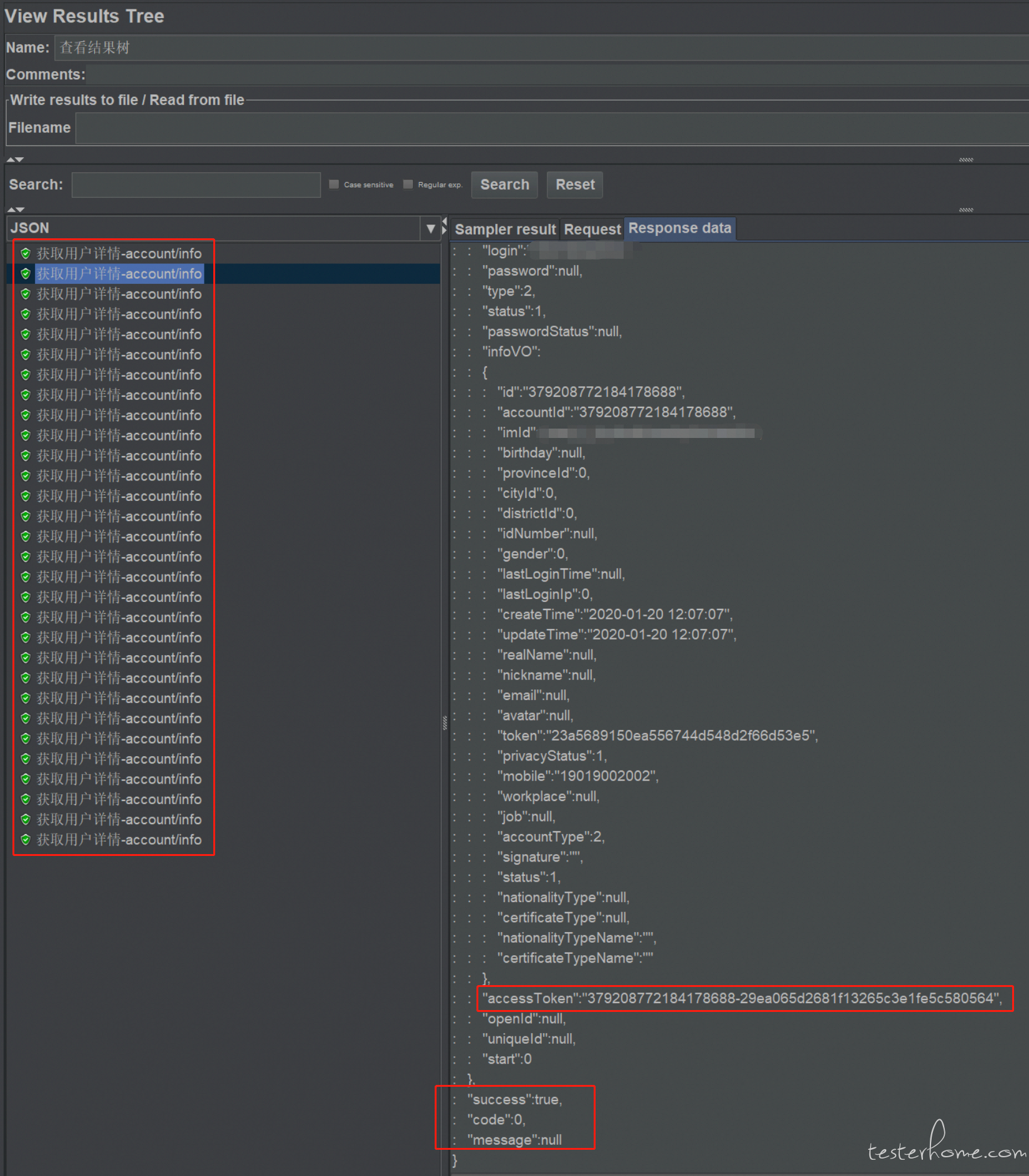Click the "uniqueId":null line
The width and height of the screenshot is (1029, 1176).
pos(529,1039)
